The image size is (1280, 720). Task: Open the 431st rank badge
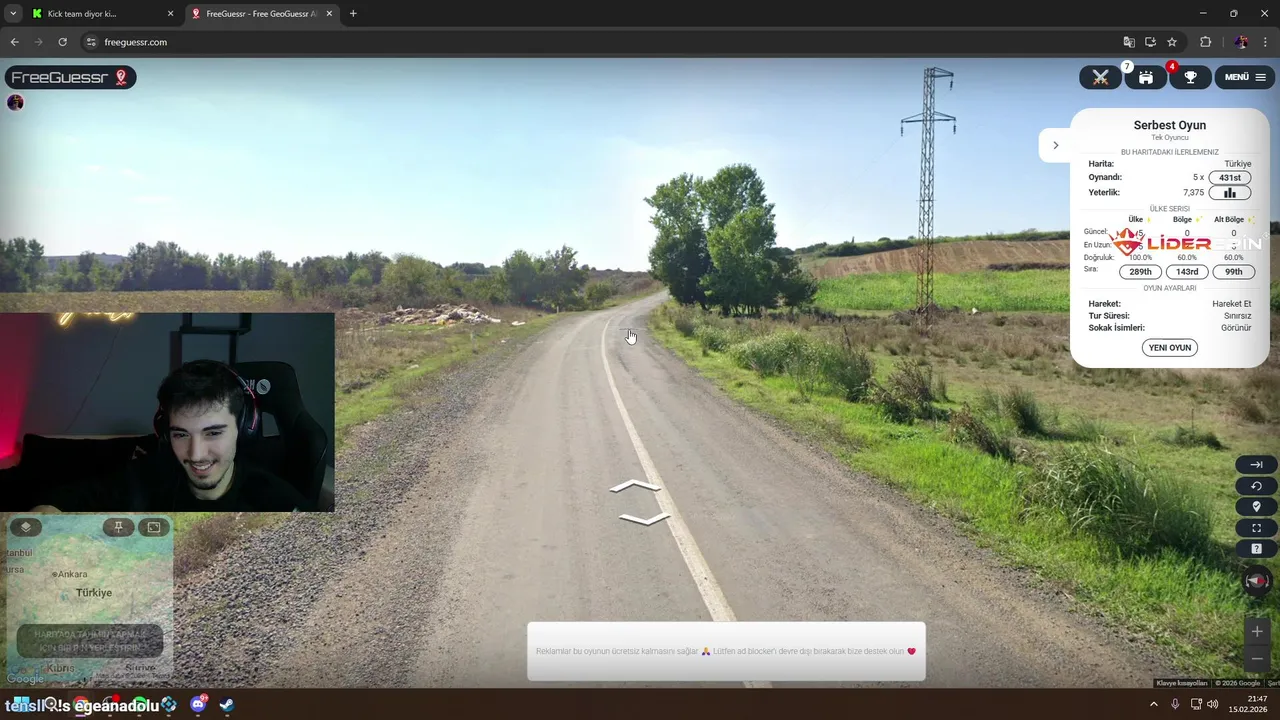pos(1230,177)
